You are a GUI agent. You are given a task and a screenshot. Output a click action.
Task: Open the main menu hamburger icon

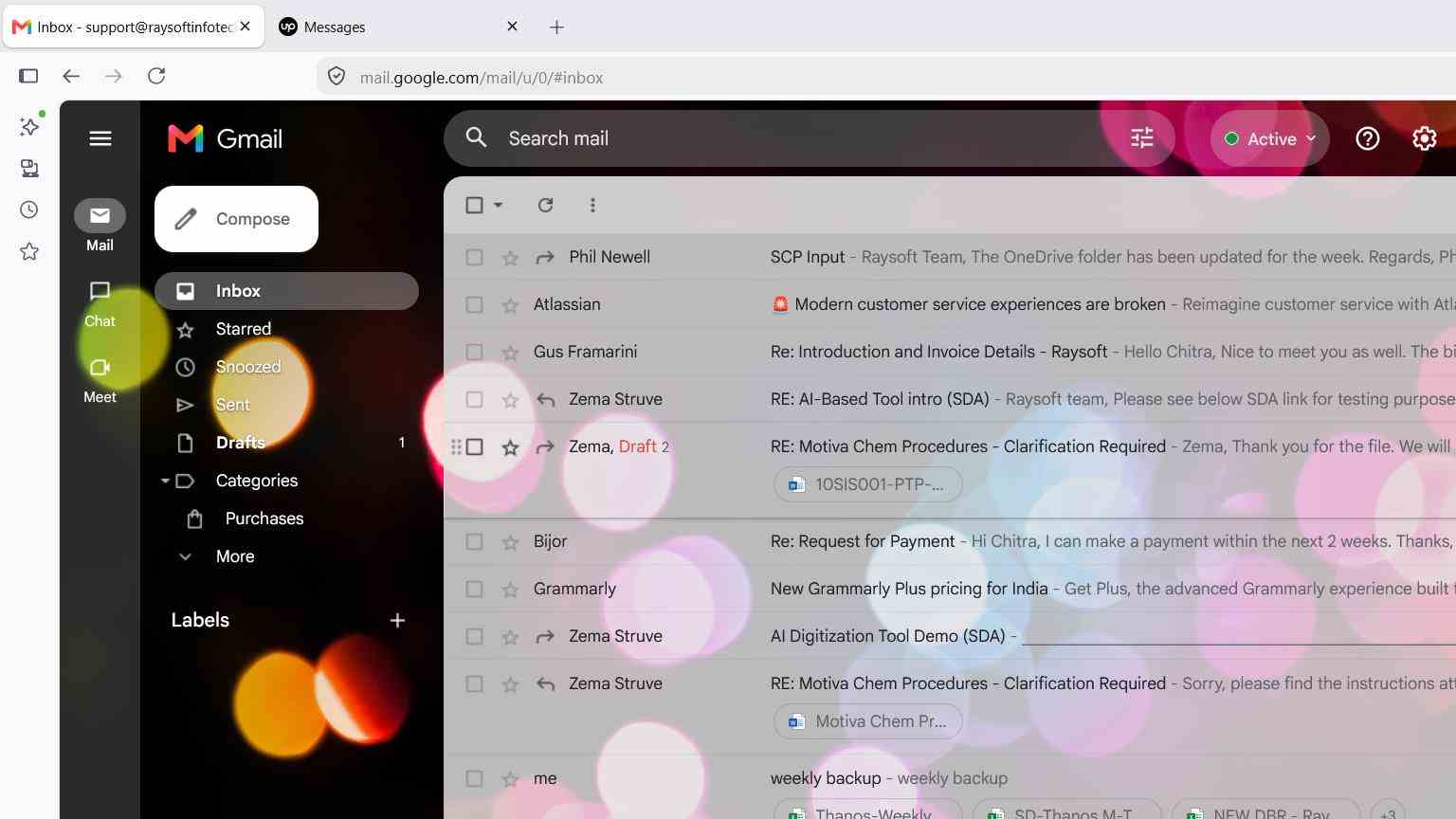[x=100, y=138]
